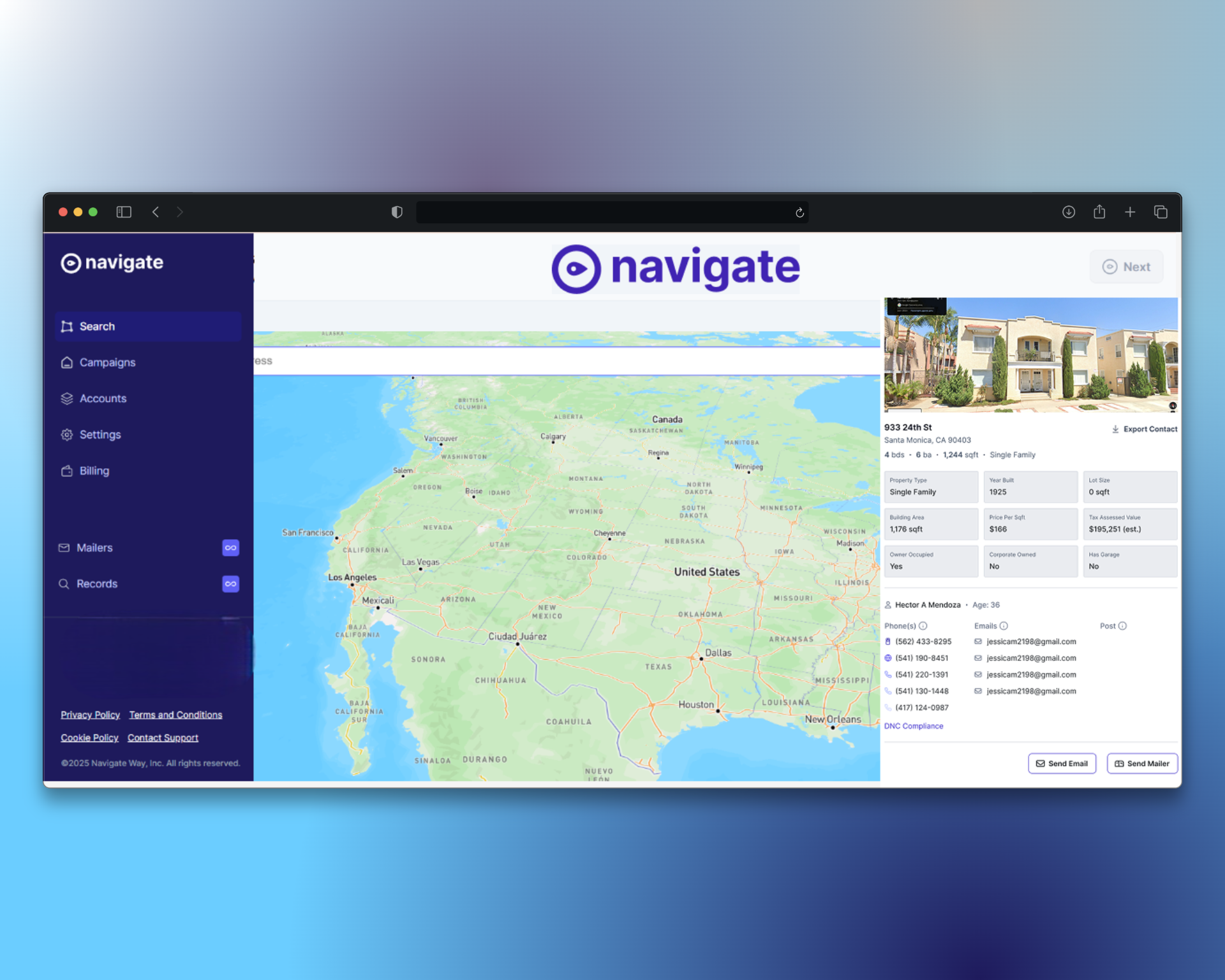Click owner name Hector A Mendoza
This screenshot has height=980, width=1225.
click(x=928, y=605)
